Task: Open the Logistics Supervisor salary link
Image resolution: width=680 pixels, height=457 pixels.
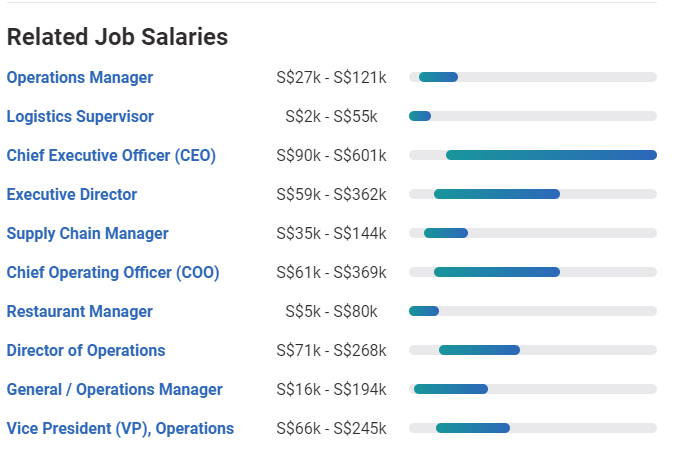Action: (80, 116)
